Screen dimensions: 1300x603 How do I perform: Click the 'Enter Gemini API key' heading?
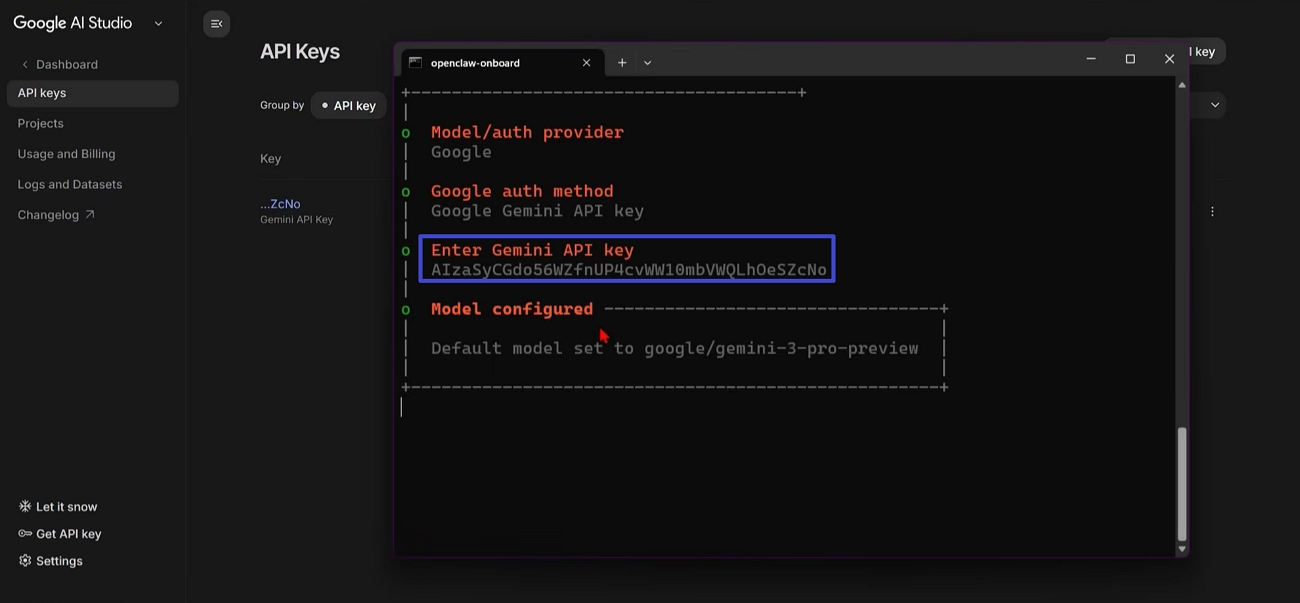[532, 250]
